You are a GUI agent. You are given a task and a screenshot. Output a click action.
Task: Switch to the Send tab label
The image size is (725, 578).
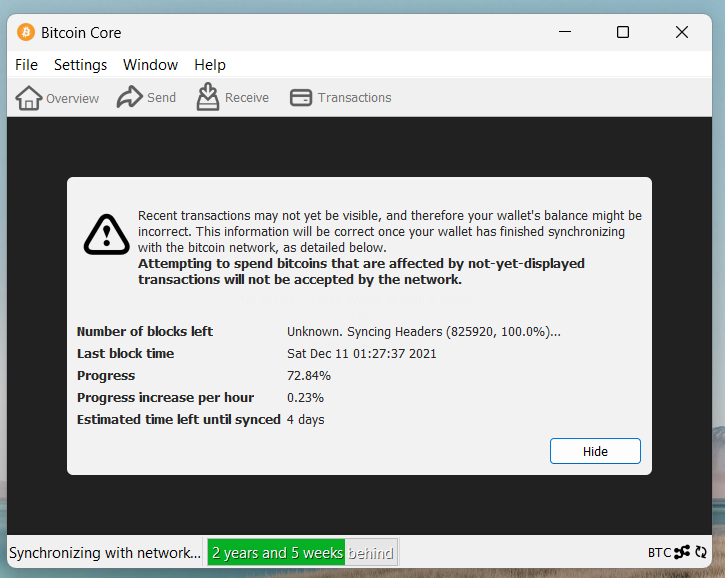pos(161,98)
